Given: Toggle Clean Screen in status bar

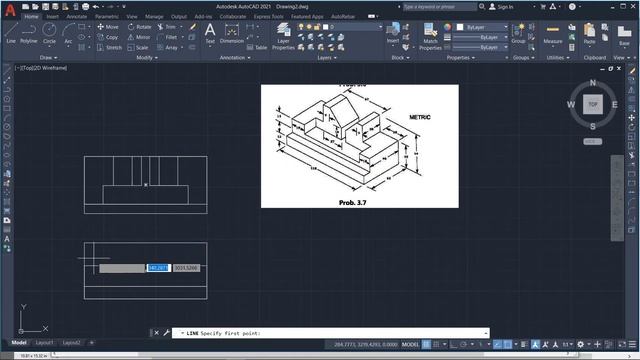Looking at the screenshot, I should pyautogui.click(x=622, y=344).
